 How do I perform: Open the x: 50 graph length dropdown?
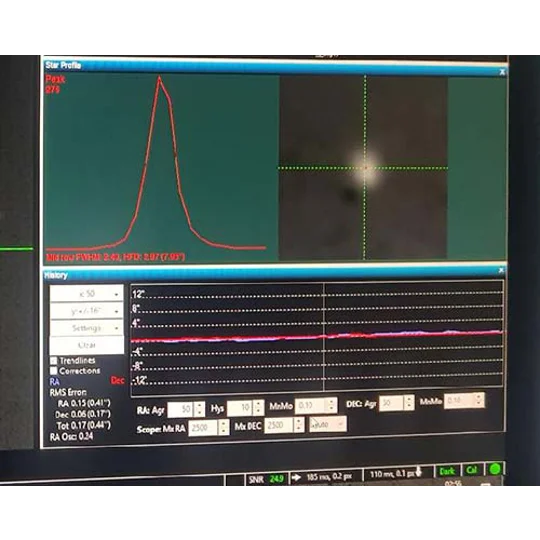pyautogui.click(x=86, y=293)
